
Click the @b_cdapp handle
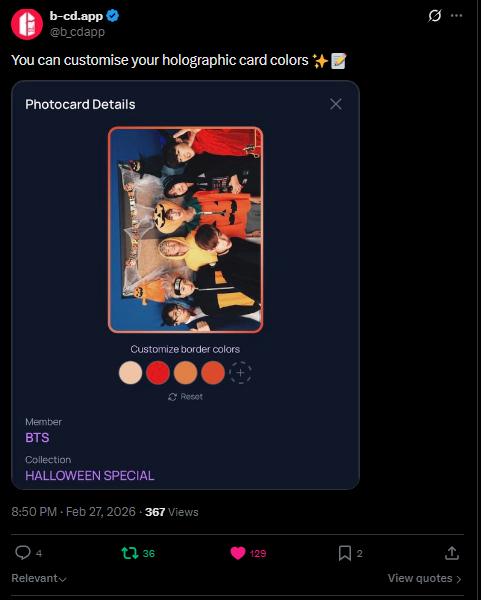tap(77, 32)
